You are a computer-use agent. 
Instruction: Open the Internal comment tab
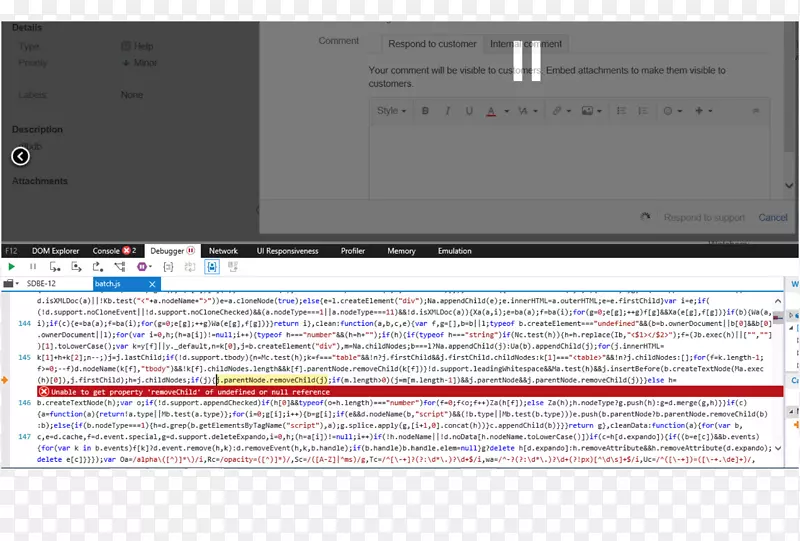pos(525,44)
